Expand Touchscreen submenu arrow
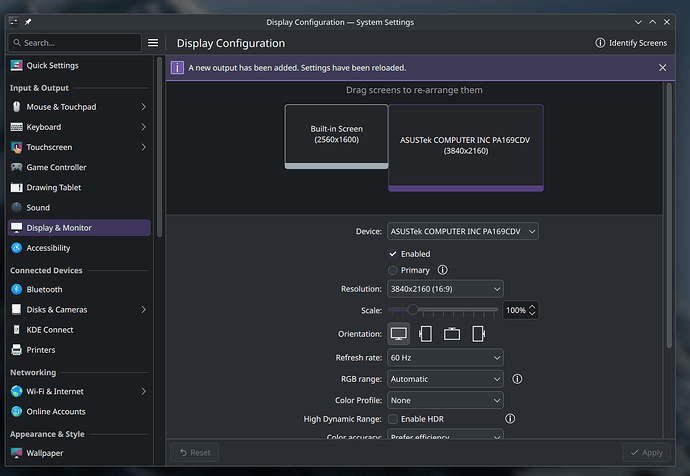This screenshot has height=476, width=690. point(143,147)
